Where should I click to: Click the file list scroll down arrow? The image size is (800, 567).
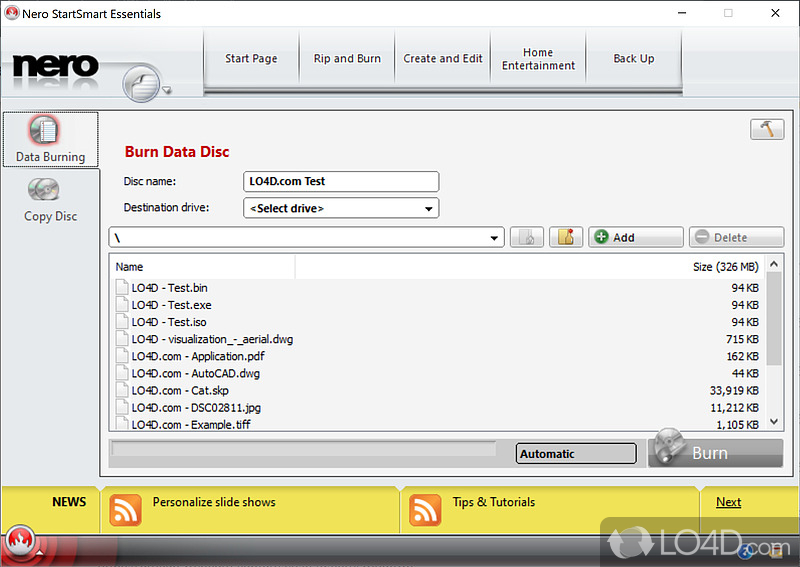coord(774,422)
